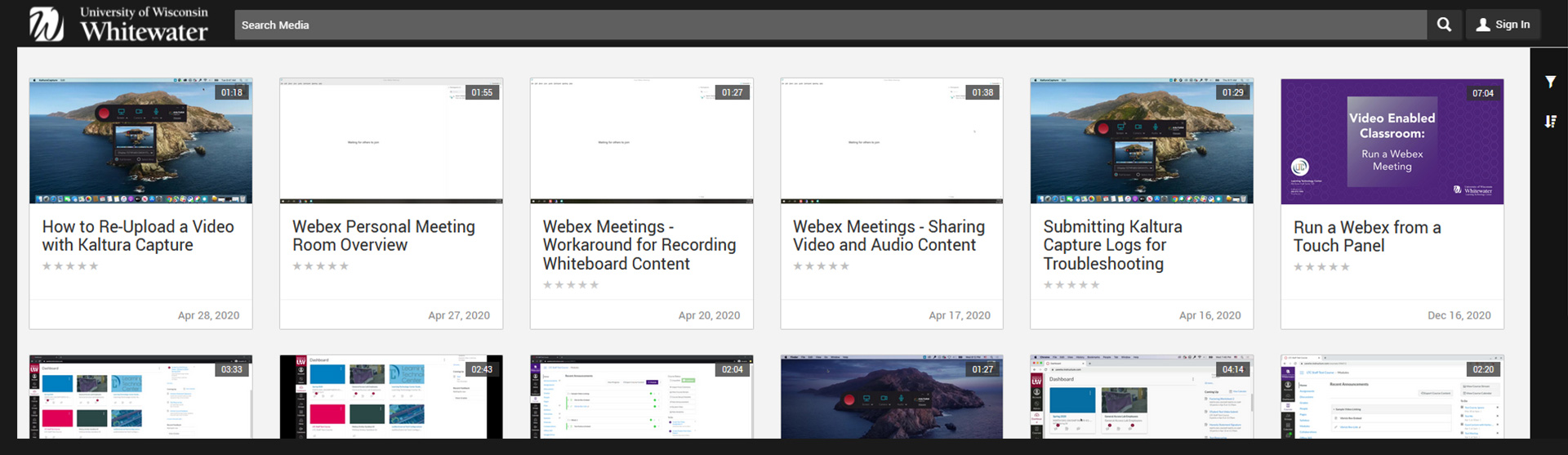1568x455 pixels.
Task: Open second-row video thumbnail with 02:20 duration
Action: tap(1392, 397)
